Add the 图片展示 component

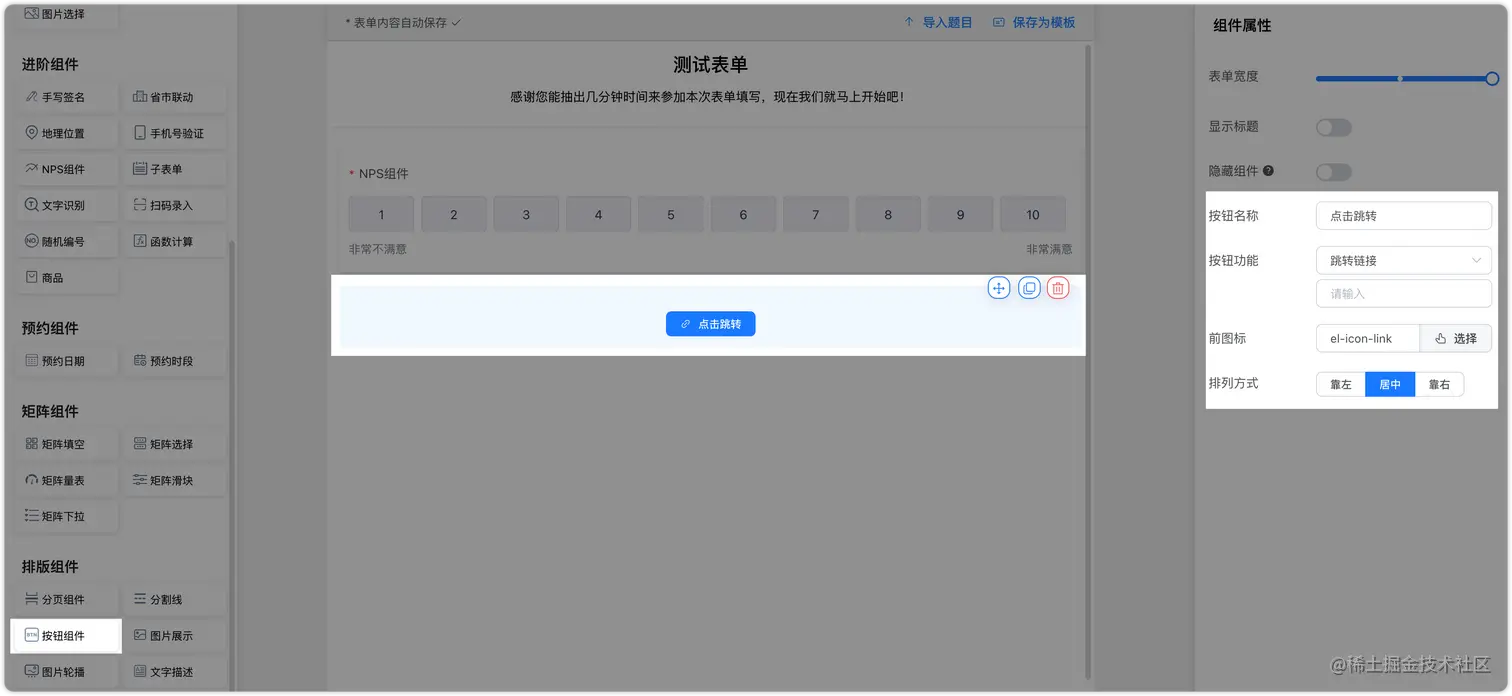(x=175, y=635)
